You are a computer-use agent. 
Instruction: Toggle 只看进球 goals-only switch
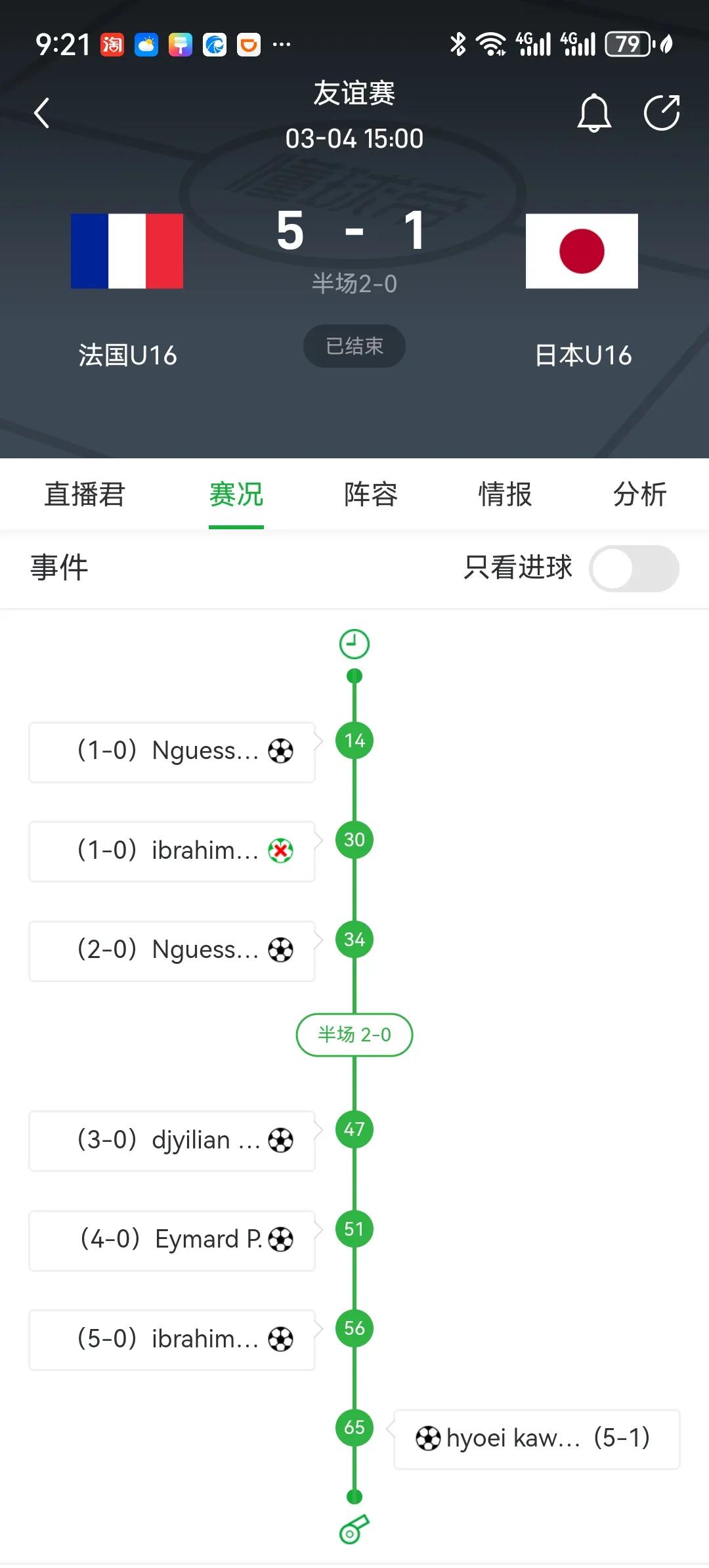click(x=634, y=569)
